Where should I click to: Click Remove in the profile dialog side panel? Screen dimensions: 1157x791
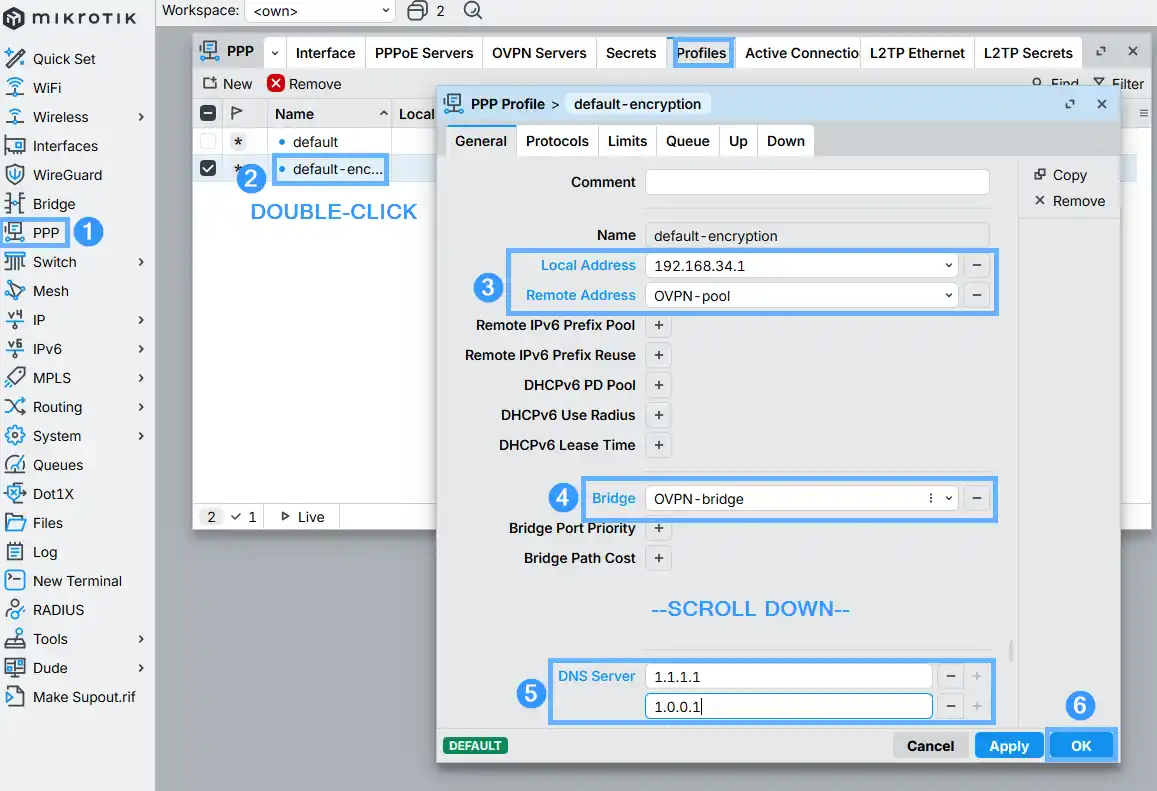[x=1069, y=201]
